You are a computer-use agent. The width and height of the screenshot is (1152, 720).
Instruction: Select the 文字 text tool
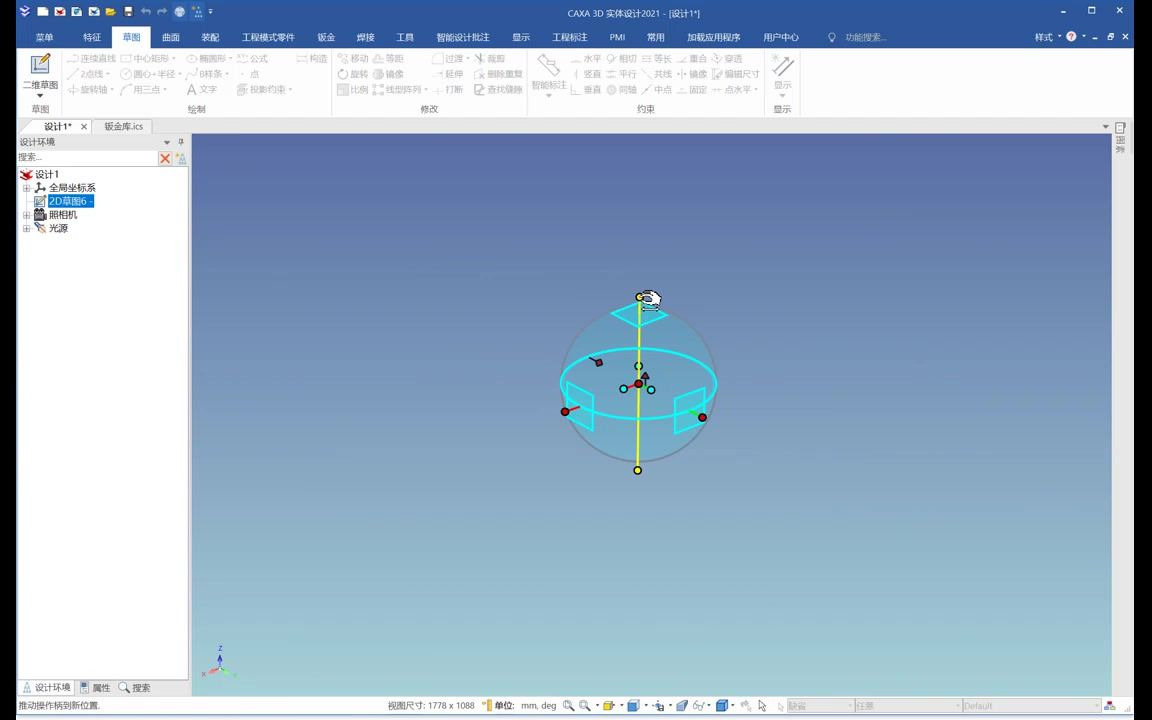[x=201, y=90]
